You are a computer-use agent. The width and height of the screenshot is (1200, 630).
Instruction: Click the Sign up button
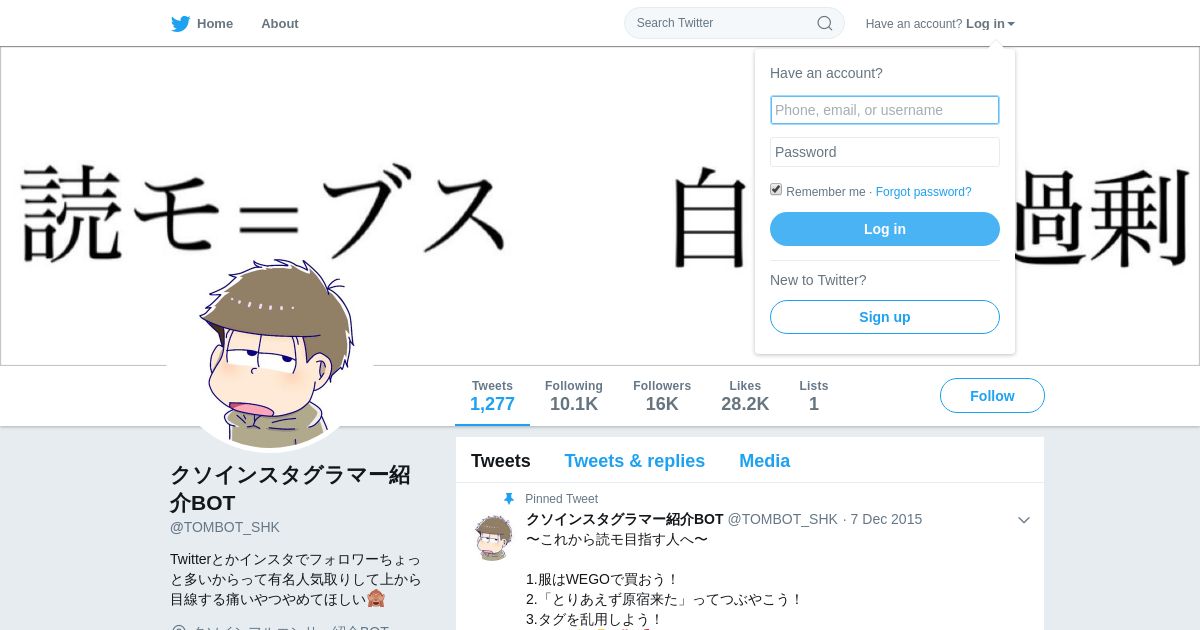pyautogui.click(x=885, y=317)
